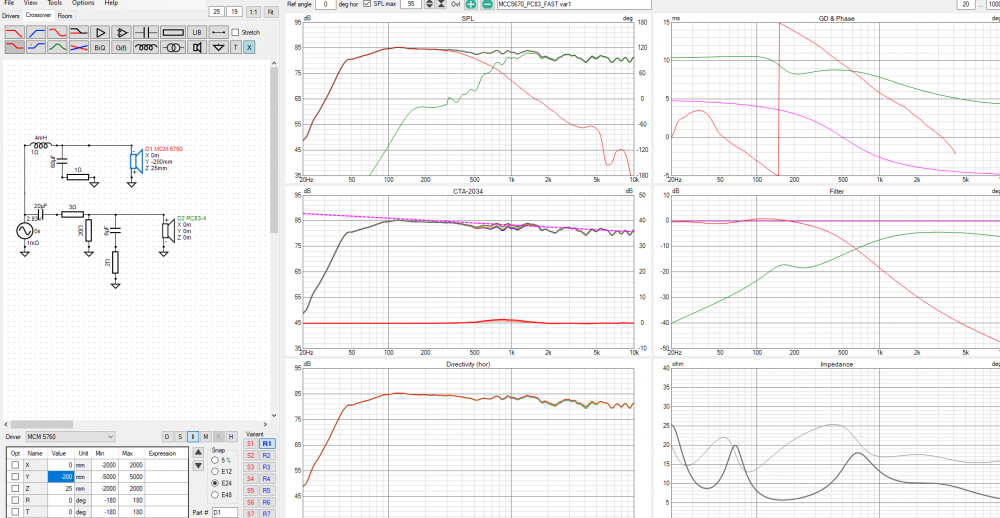Add an inductor coil to schematic

(147, 47)
